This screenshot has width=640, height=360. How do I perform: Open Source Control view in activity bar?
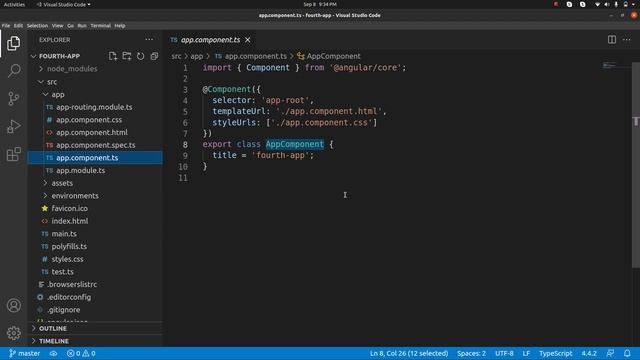coord(13,99)
